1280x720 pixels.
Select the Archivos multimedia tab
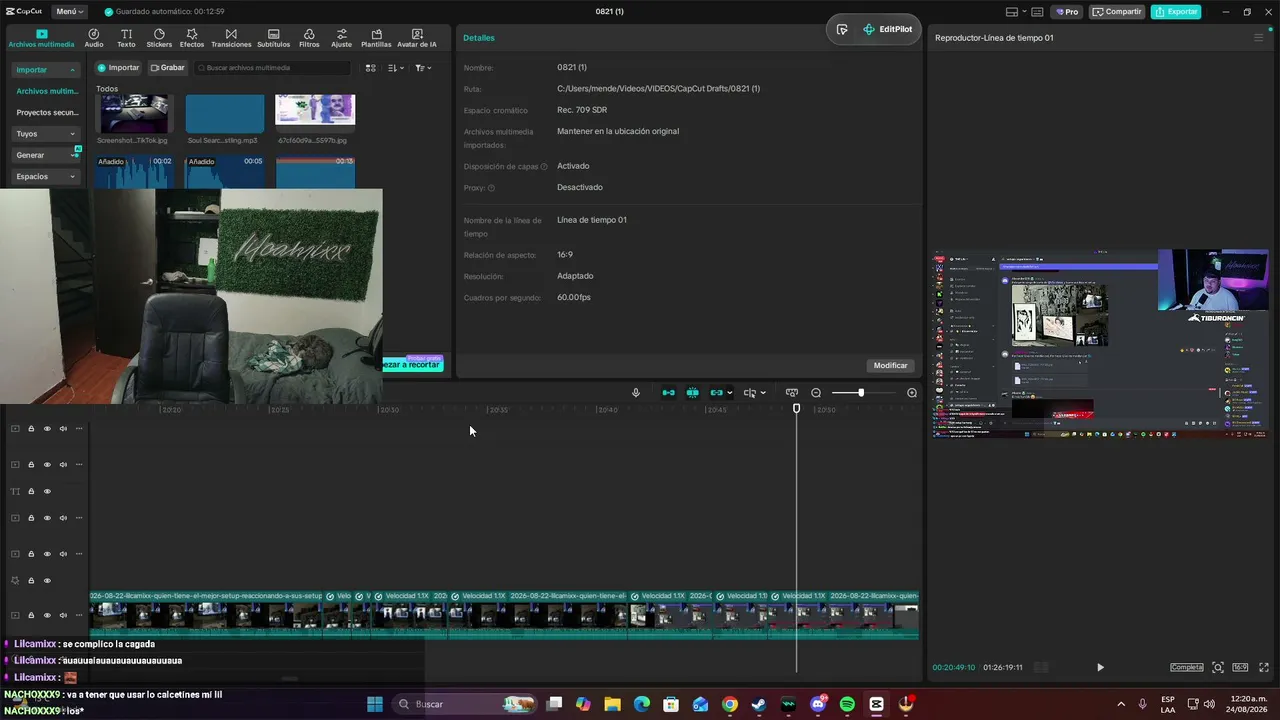[x=41, y=38]
